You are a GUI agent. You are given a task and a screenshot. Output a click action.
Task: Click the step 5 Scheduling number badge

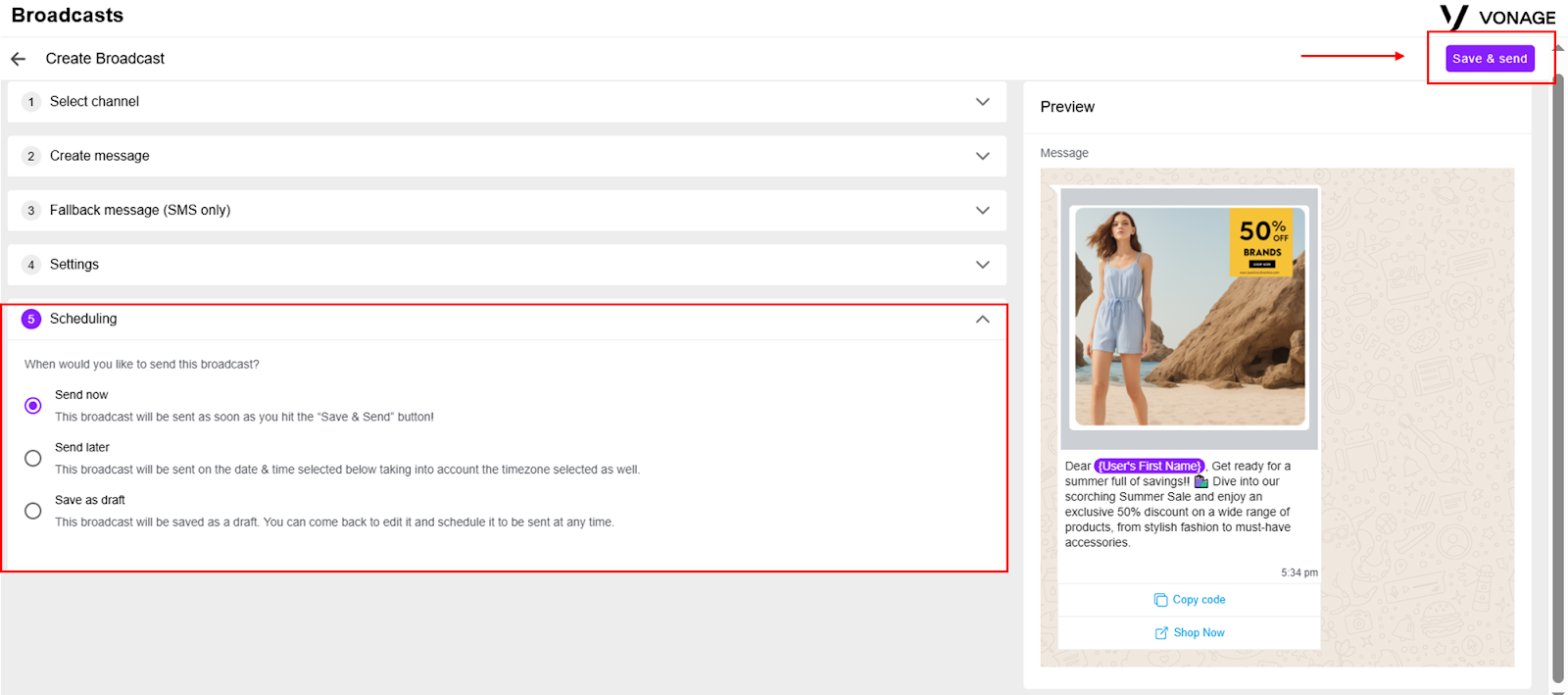pyautogui.click(x=31, y=319)
